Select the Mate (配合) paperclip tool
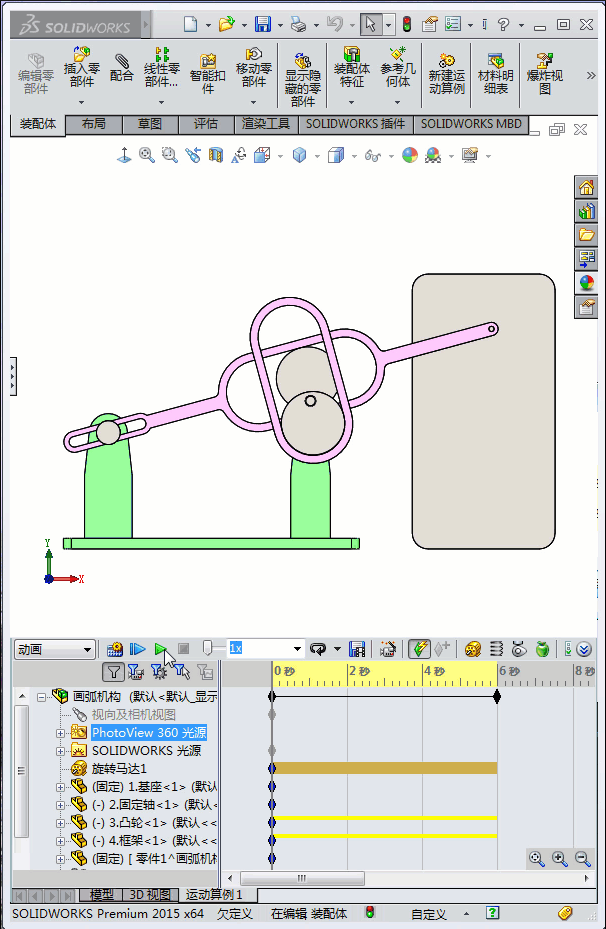 tap(121, 67)
